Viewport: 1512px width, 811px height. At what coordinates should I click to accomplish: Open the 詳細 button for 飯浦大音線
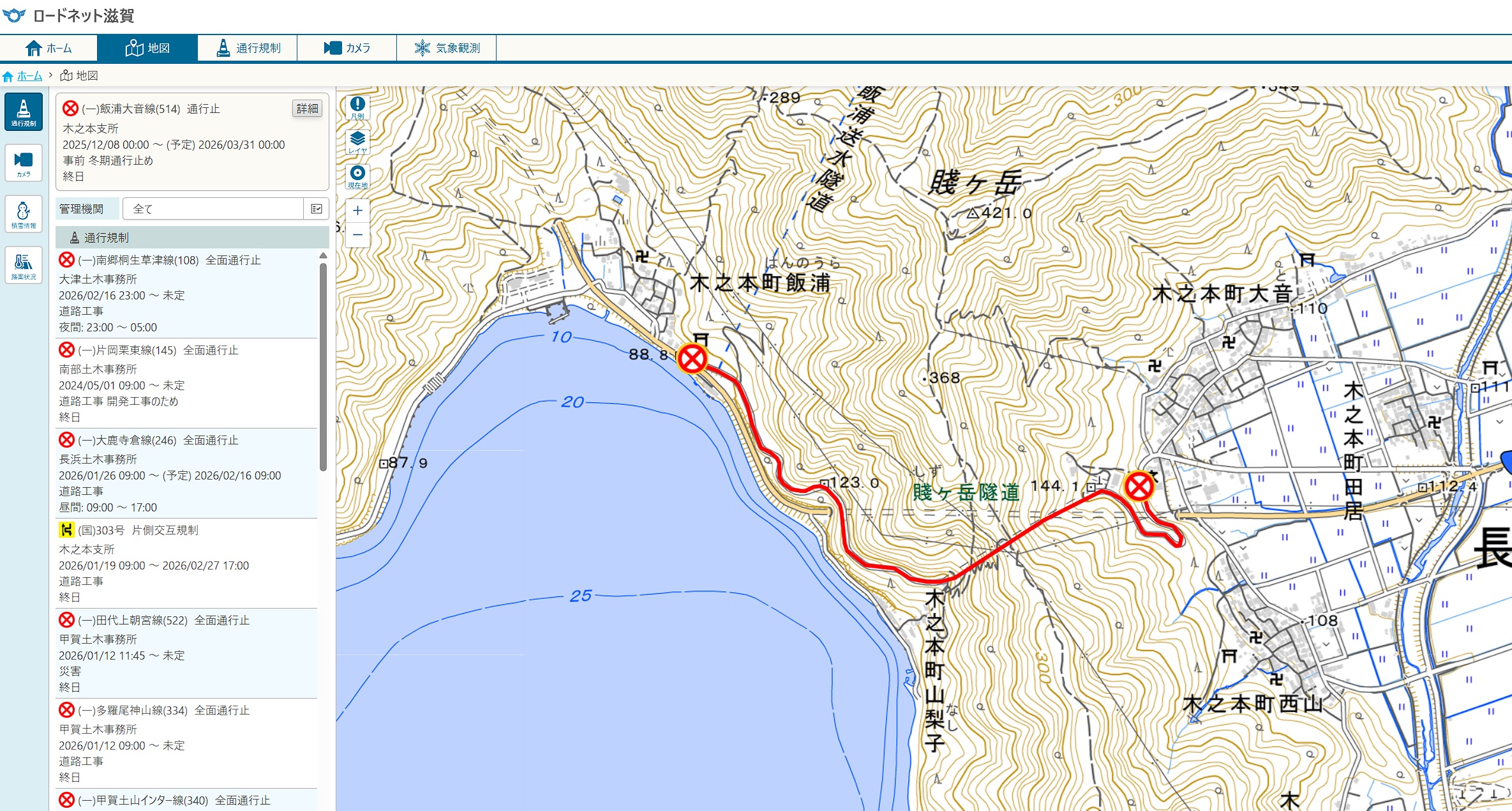coord(307,109)
